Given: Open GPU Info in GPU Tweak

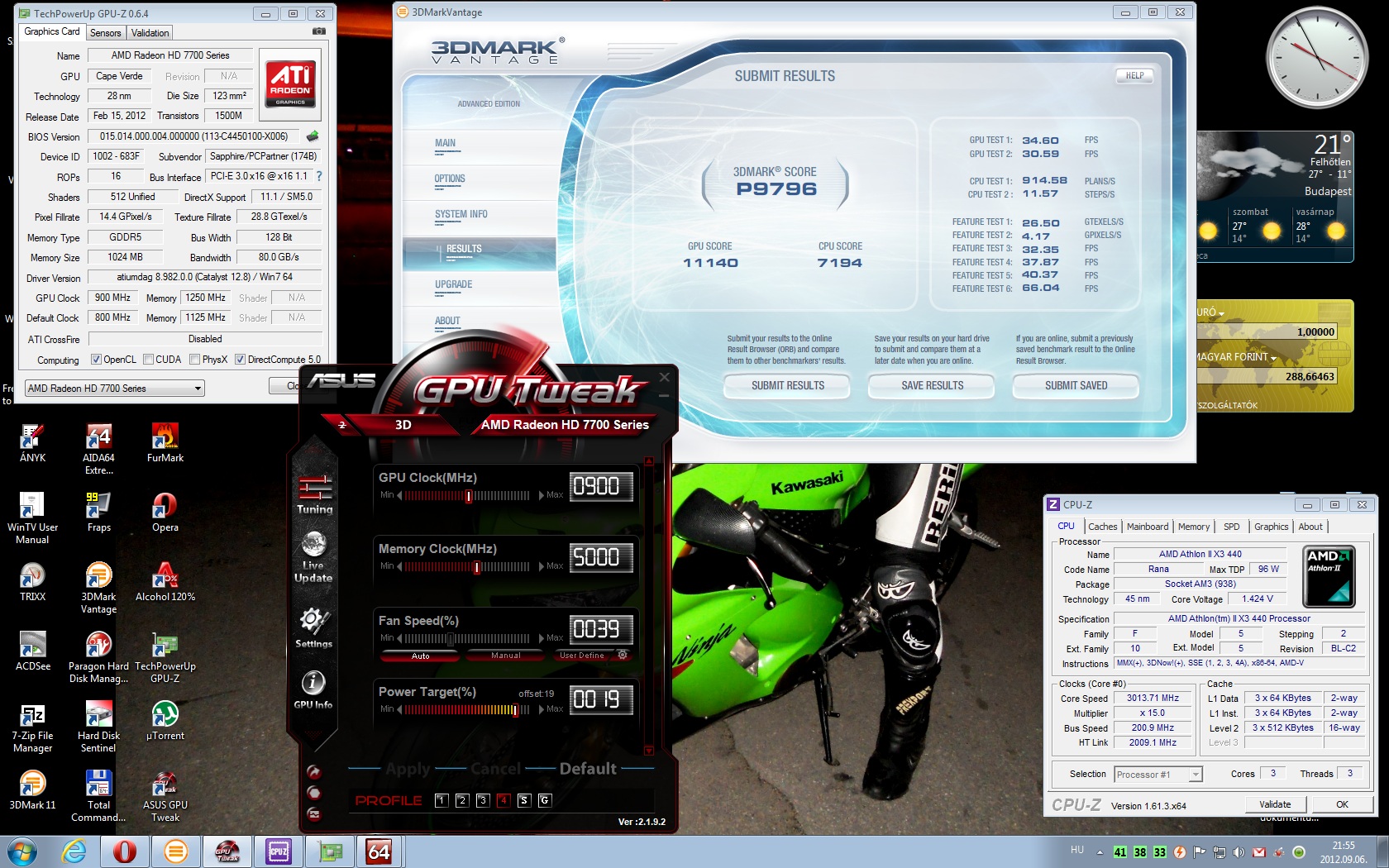Looking at the screenshot, I should 313,689.
